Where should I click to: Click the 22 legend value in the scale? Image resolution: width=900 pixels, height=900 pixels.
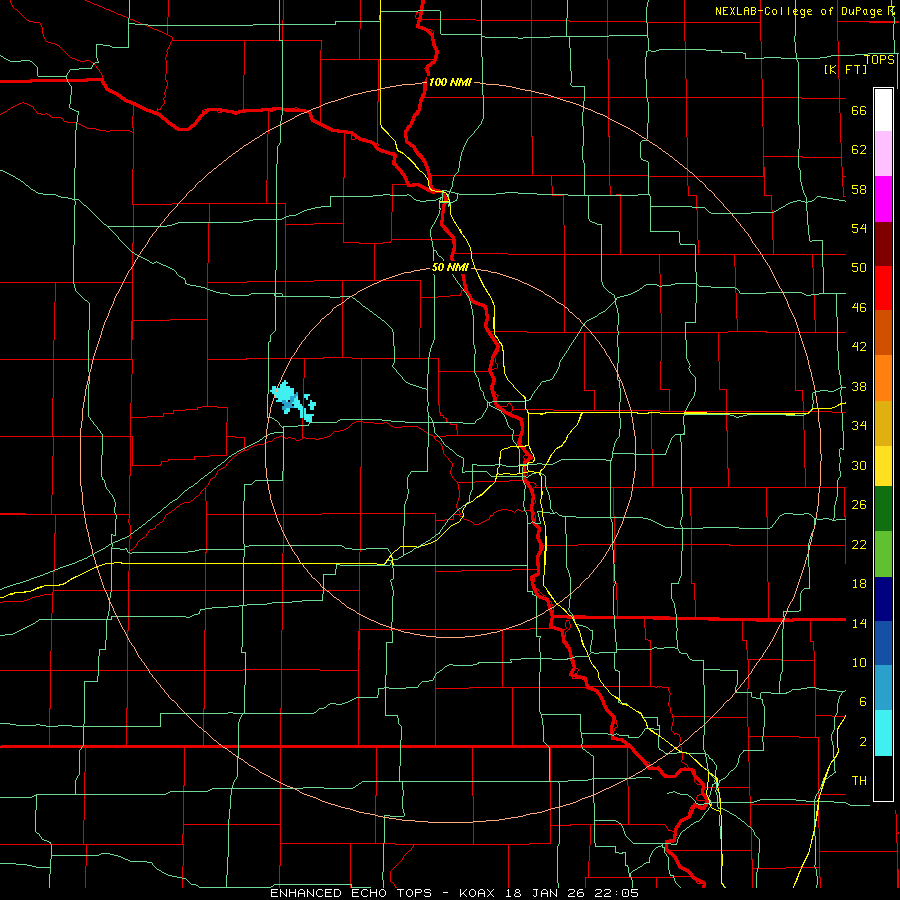859,544
